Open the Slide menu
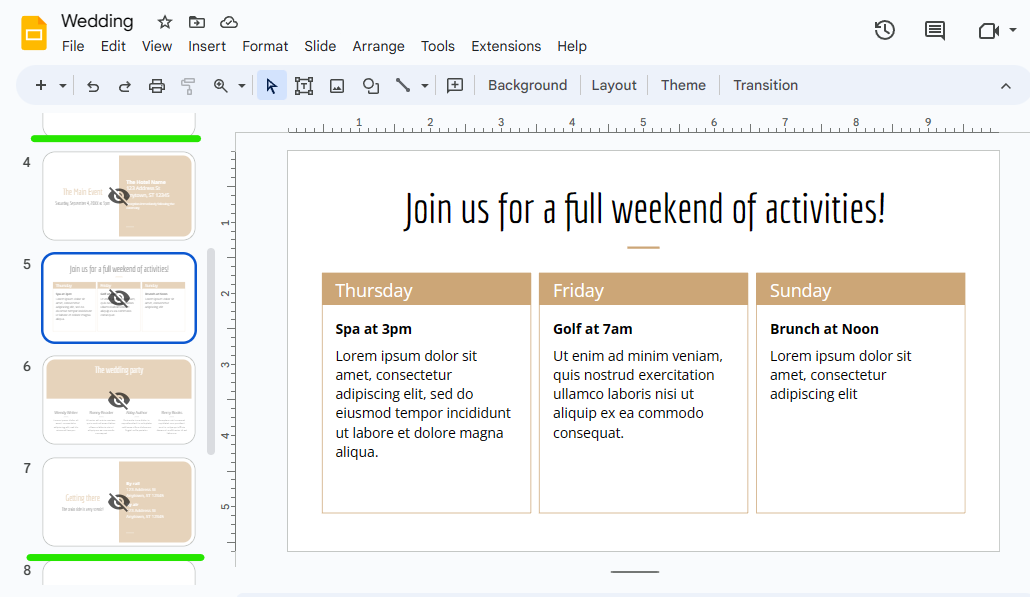1030x597 pixels. [320, 47]
